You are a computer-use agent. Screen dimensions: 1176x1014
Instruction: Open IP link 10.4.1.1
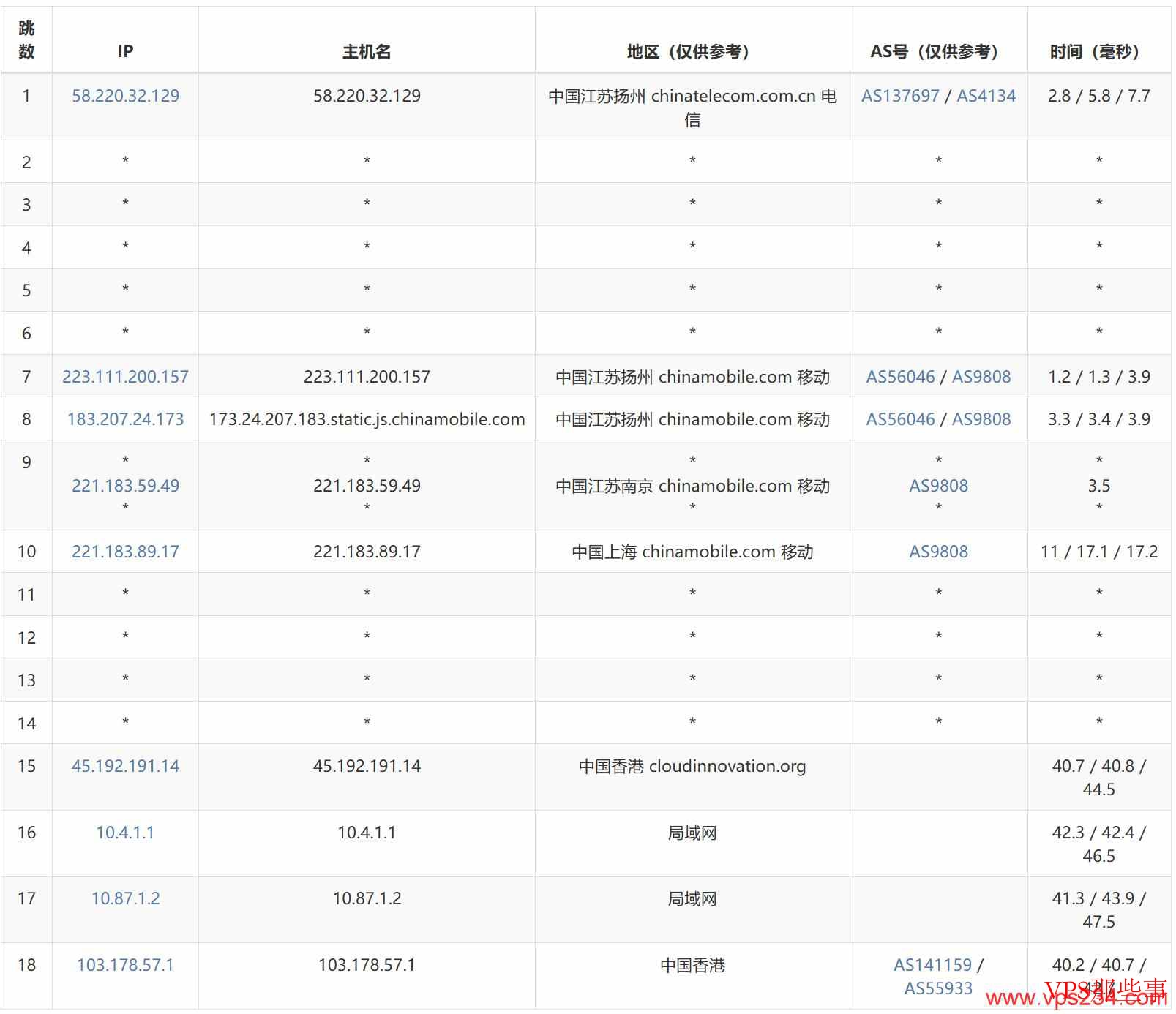click(x=125, y=833)
